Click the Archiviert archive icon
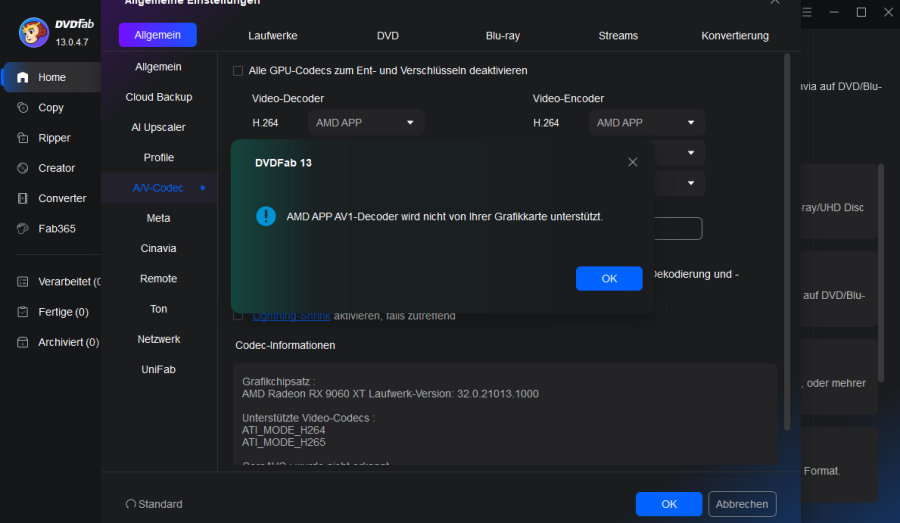This screenshot has width=900, height=523. tap(23, 342)
